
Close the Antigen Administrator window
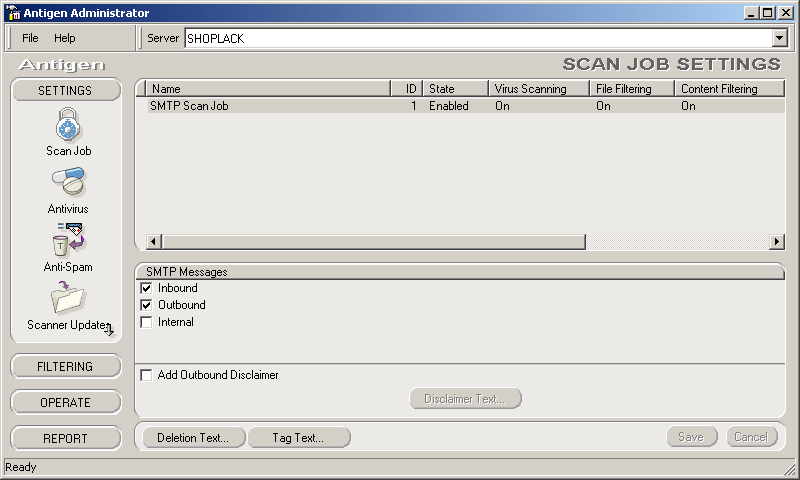(785, 13)
